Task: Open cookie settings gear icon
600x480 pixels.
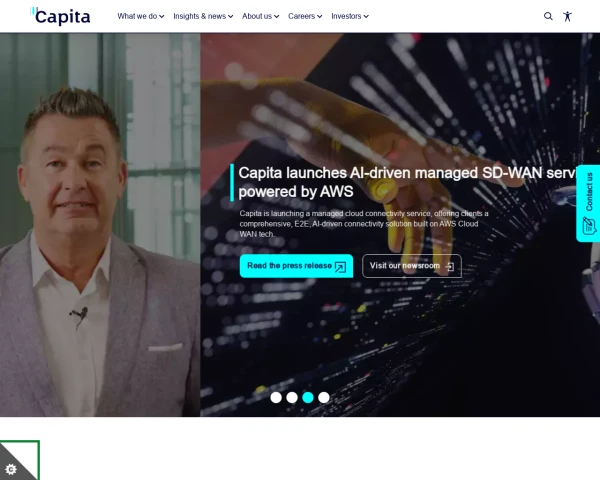Action: (11, 469)
